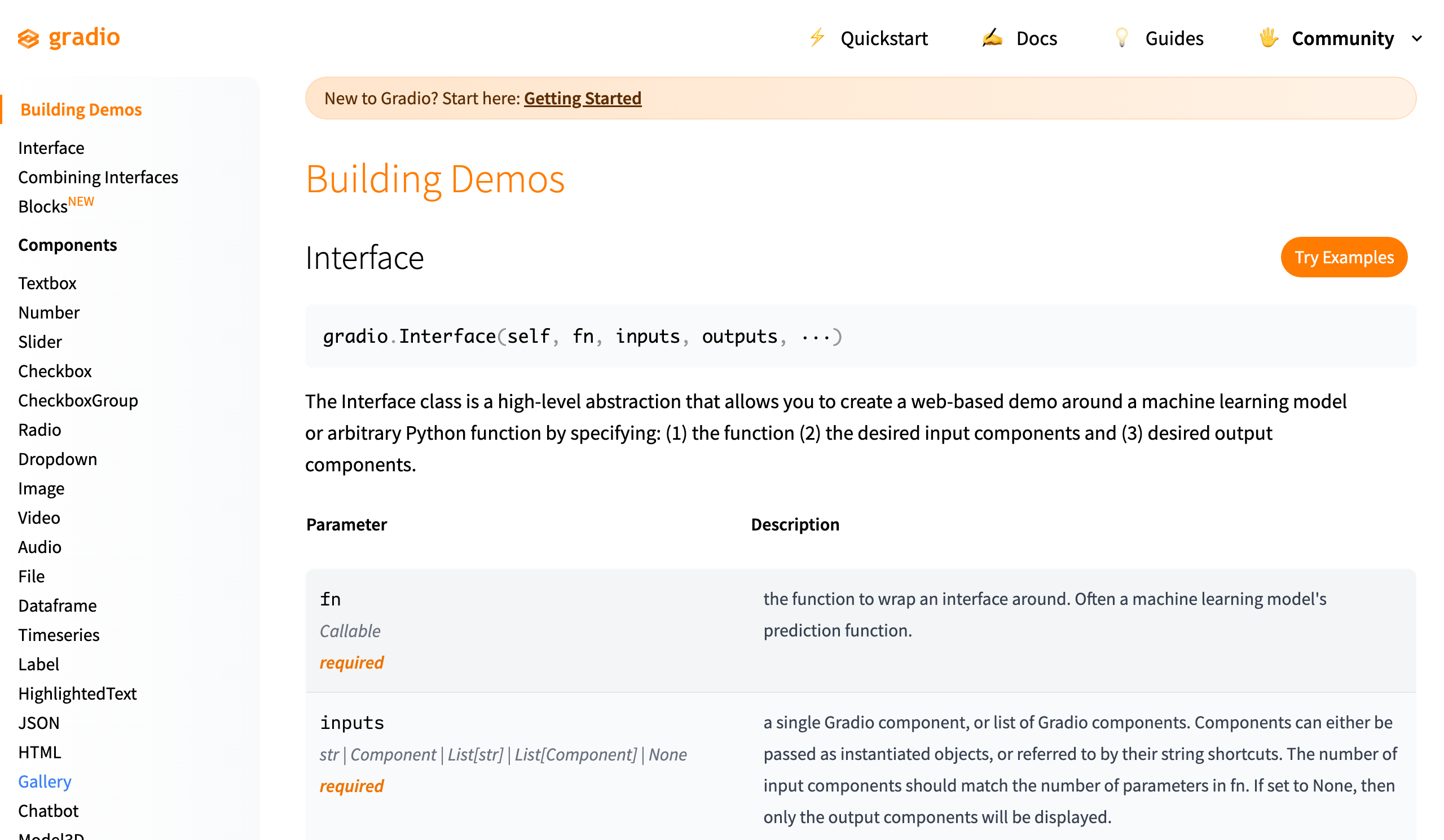Click the Description column header
The height and width of the screenshot is (840, 1444).
click(795, 524)
